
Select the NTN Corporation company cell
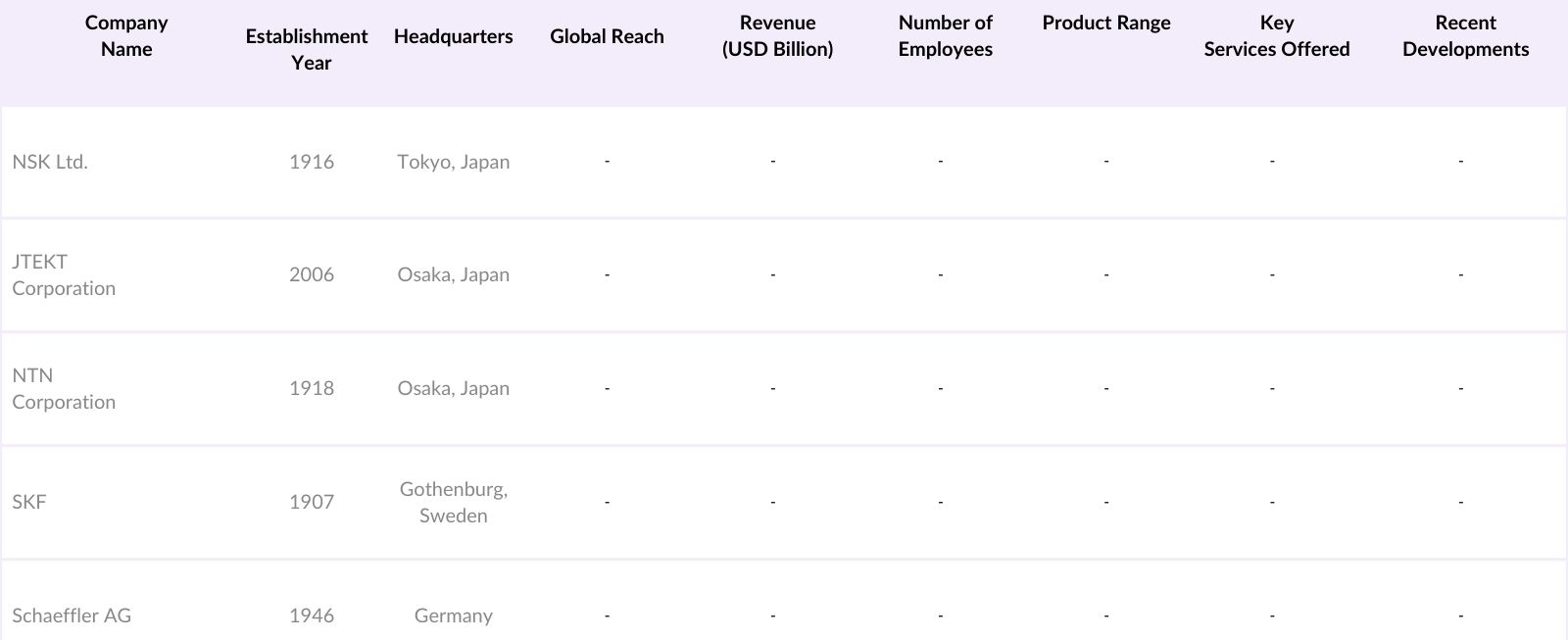click(x=64, y=389)
